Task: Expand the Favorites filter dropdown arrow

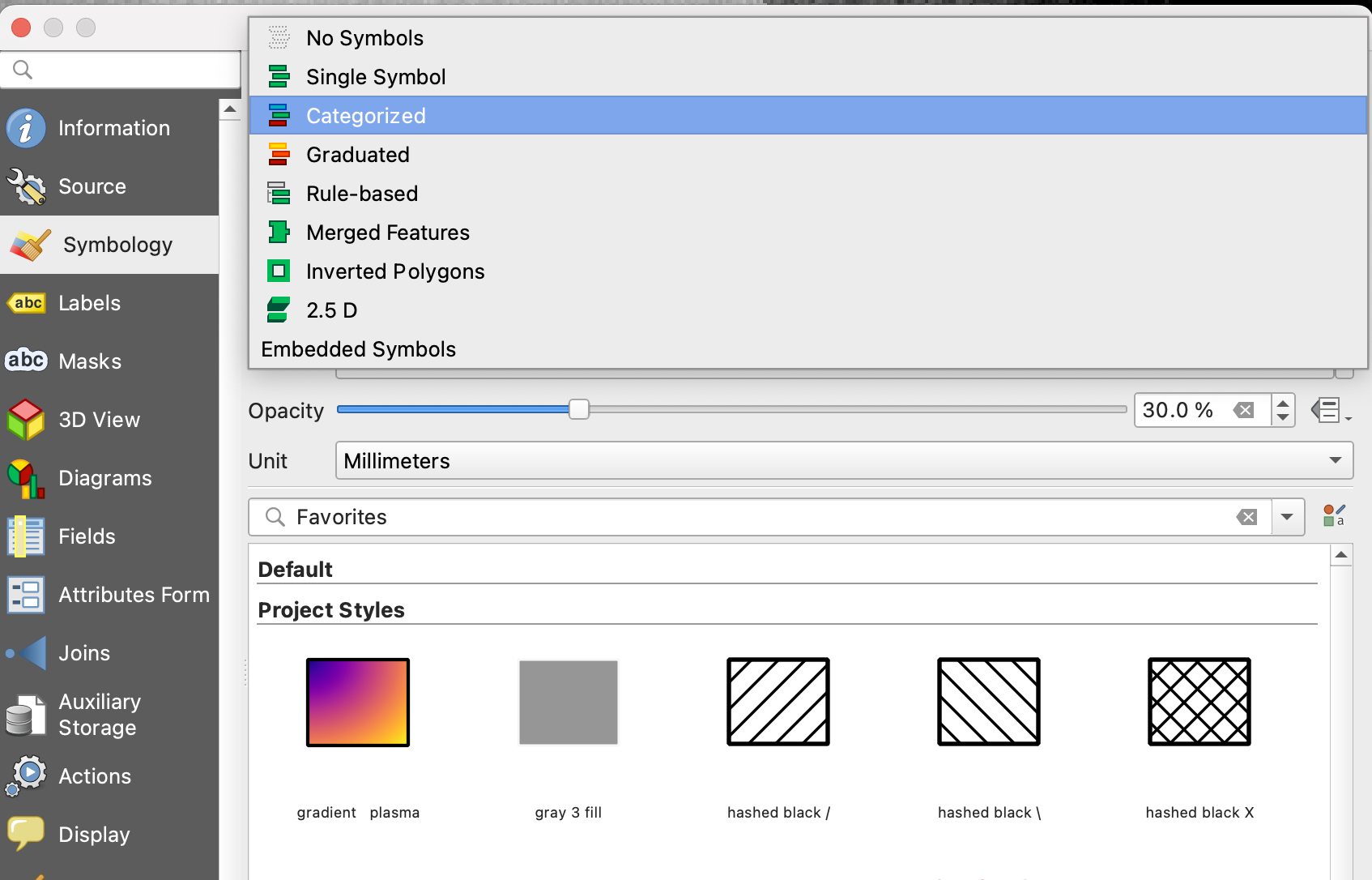Action: (x=1287, y=517)
